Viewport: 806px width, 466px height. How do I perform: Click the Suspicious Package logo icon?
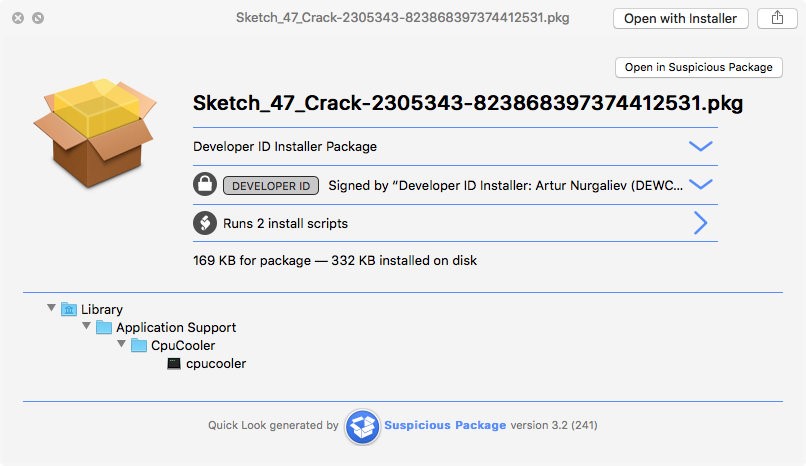coord(361,426)
